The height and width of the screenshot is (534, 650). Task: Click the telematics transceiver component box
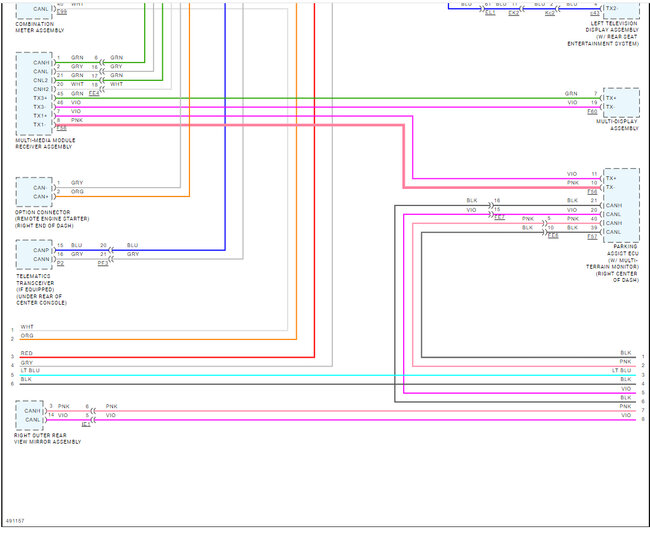coord(34,254)
